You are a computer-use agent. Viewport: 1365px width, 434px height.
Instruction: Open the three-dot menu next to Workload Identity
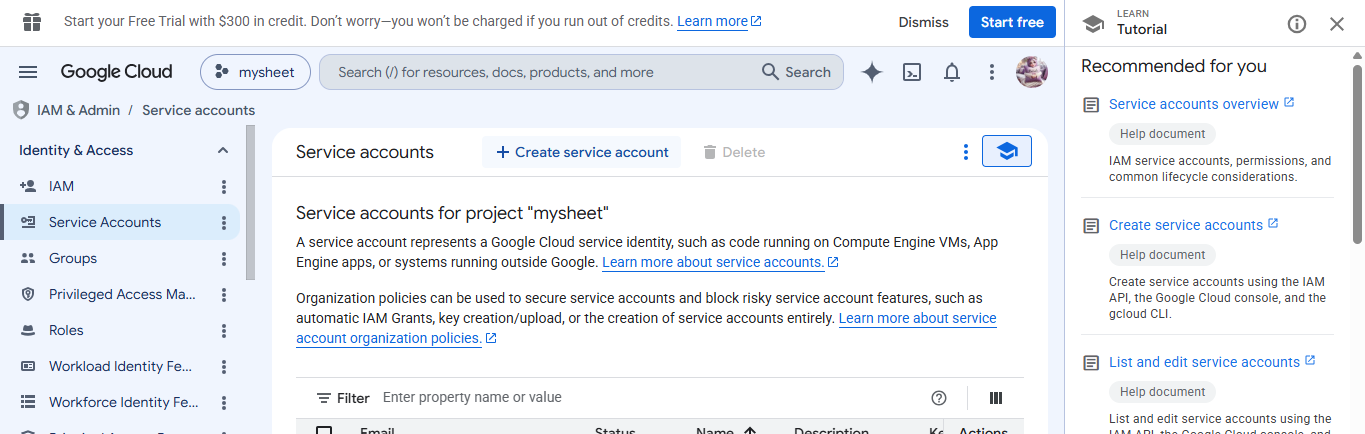224,366
